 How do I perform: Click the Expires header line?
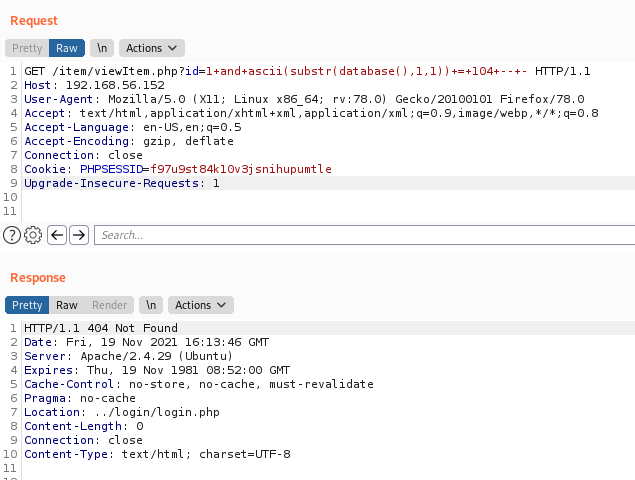pyautogui.click(x=157, y=370)
